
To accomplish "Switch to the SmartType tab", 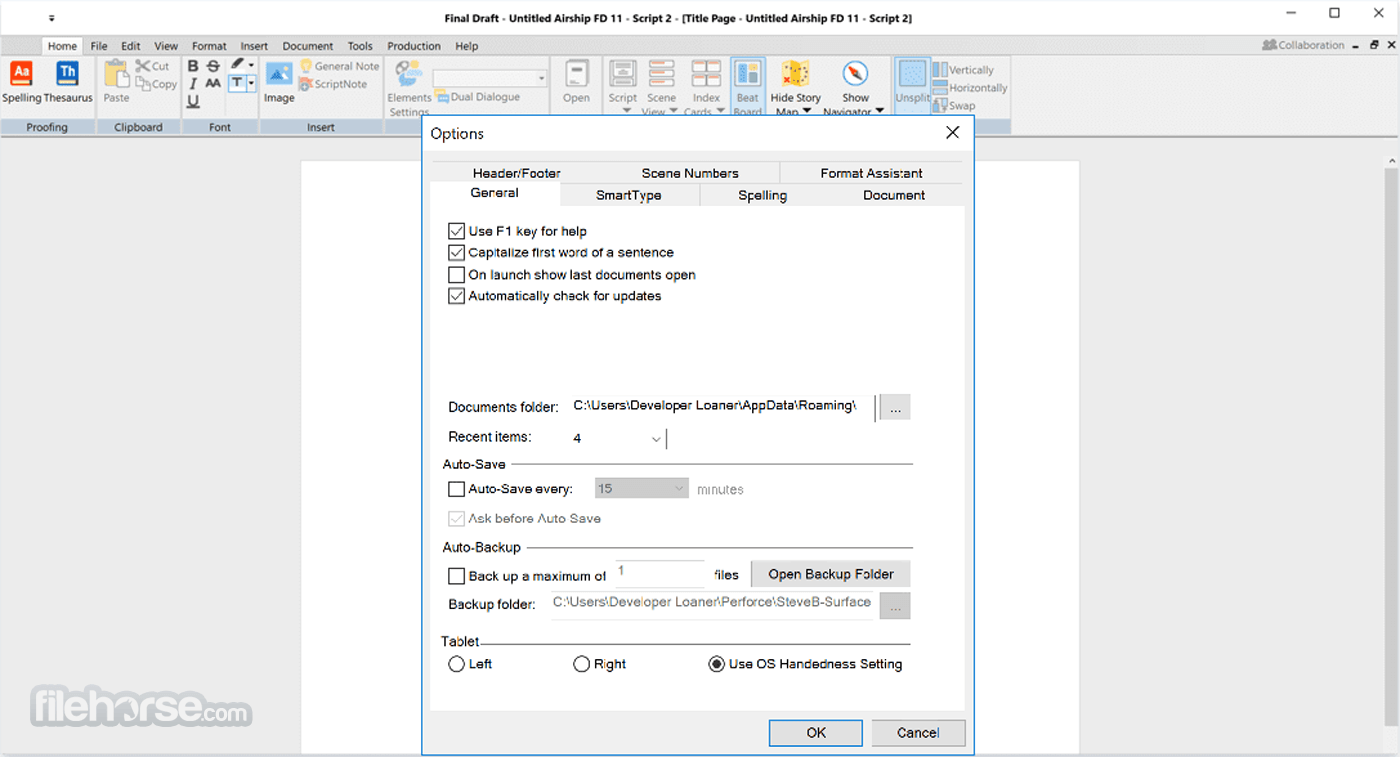I will click(x=629, y=195).
